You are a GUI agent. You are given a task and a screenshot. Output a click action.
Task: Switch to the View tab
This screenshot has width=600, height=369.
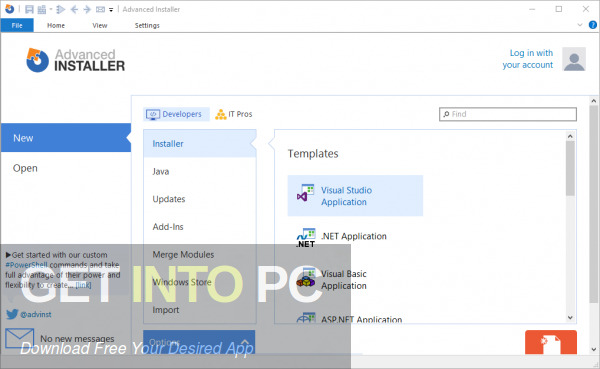[x=99, y=25]
